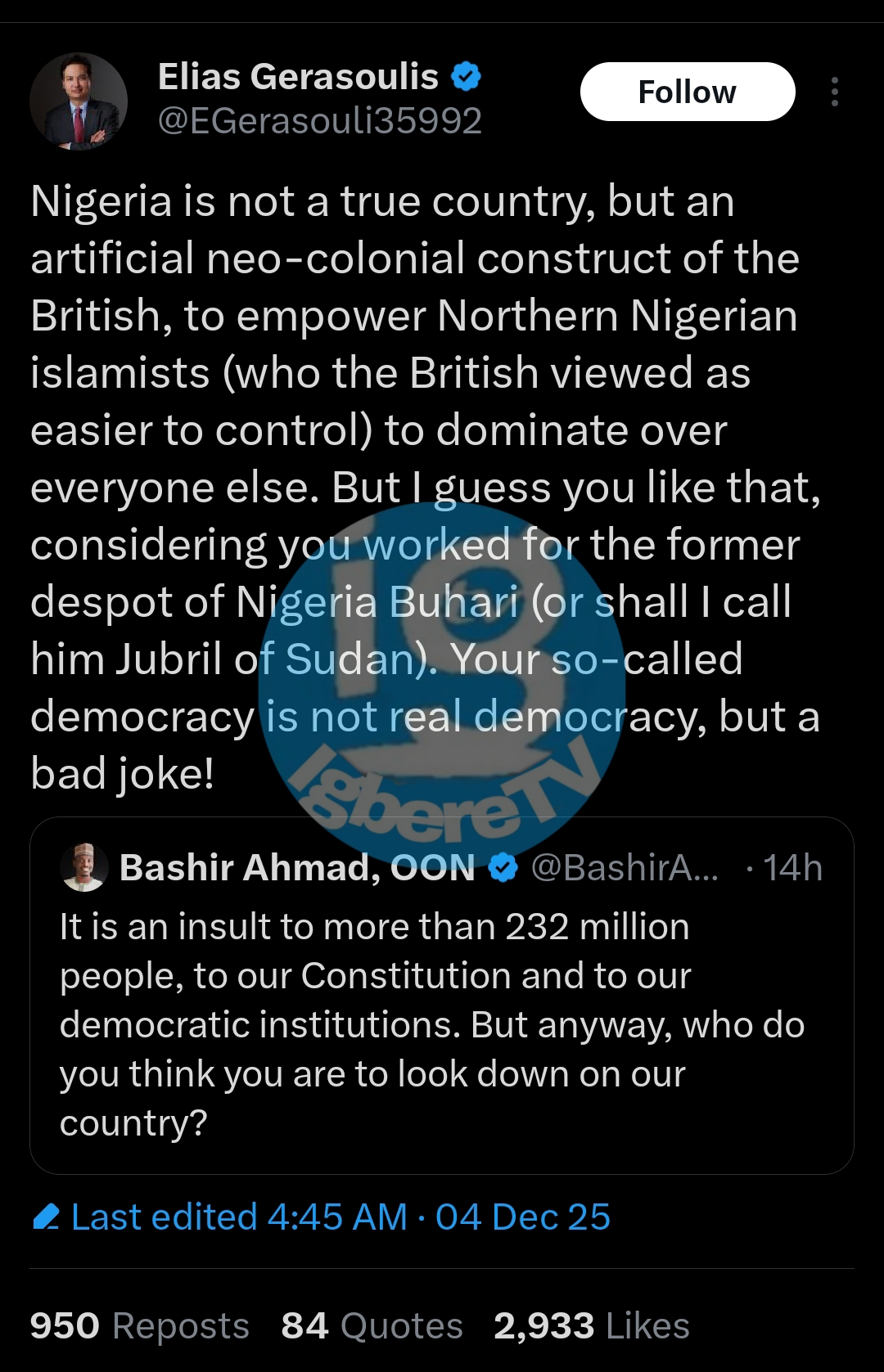
Task: Open the @EGerasouli35992 handle
Action: click(x=319, y=121)
